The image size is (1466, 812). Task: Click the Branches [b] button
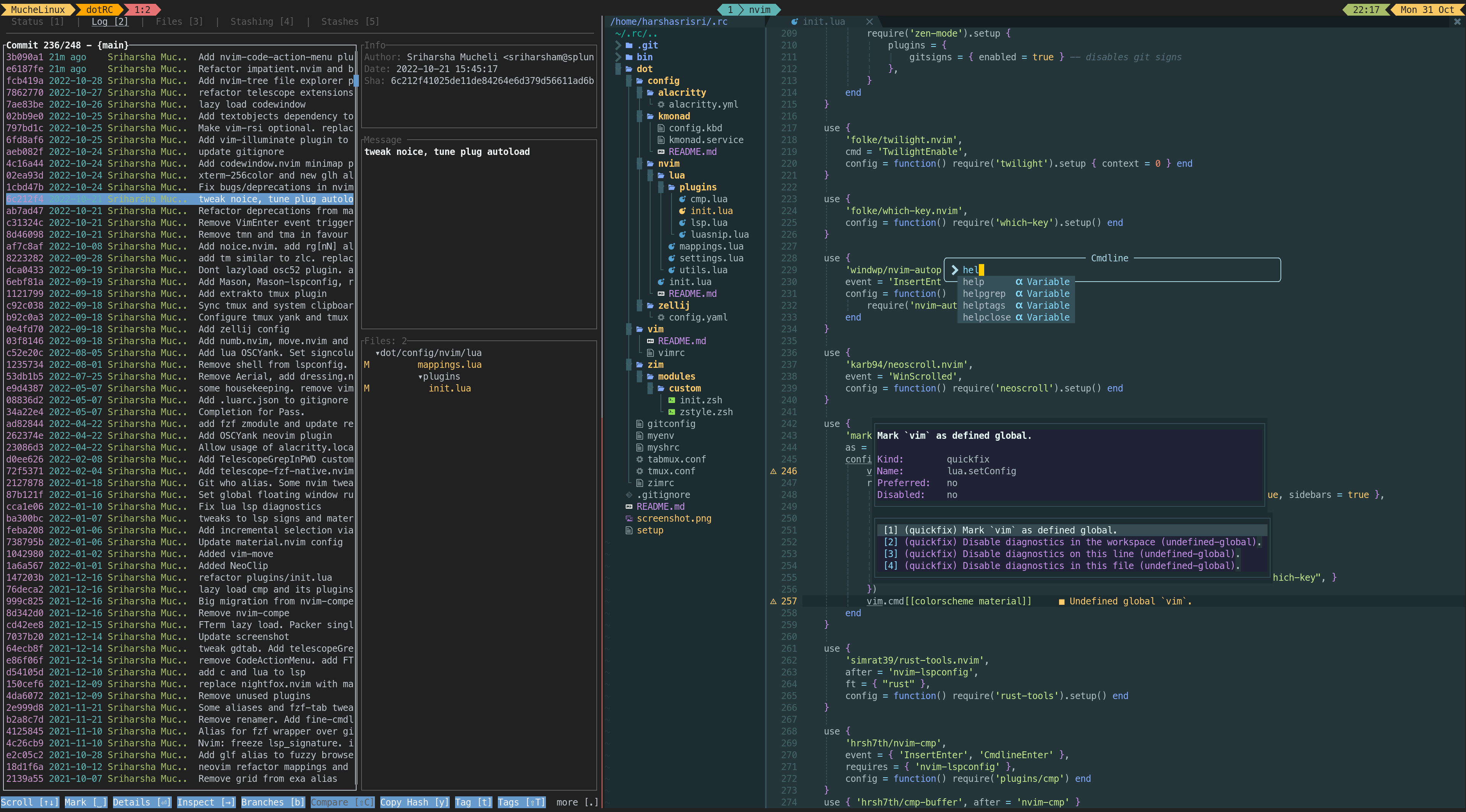tap(273, 802)
